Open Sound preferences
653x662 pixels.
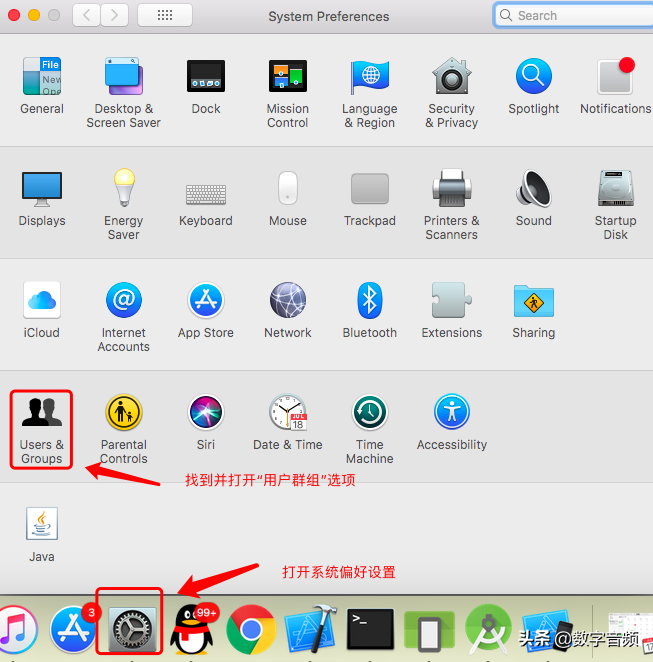coord(534,198)
